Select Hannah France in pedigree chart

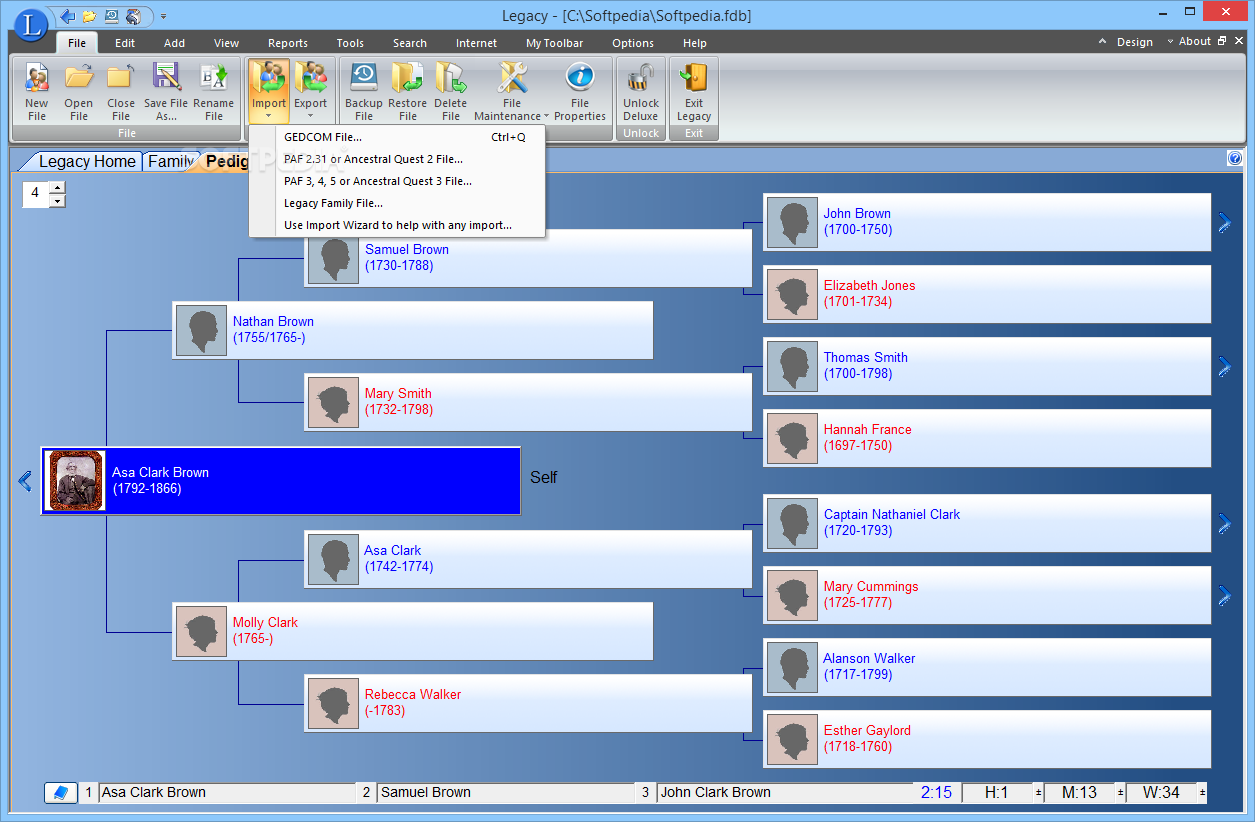[x=987, y=438]
